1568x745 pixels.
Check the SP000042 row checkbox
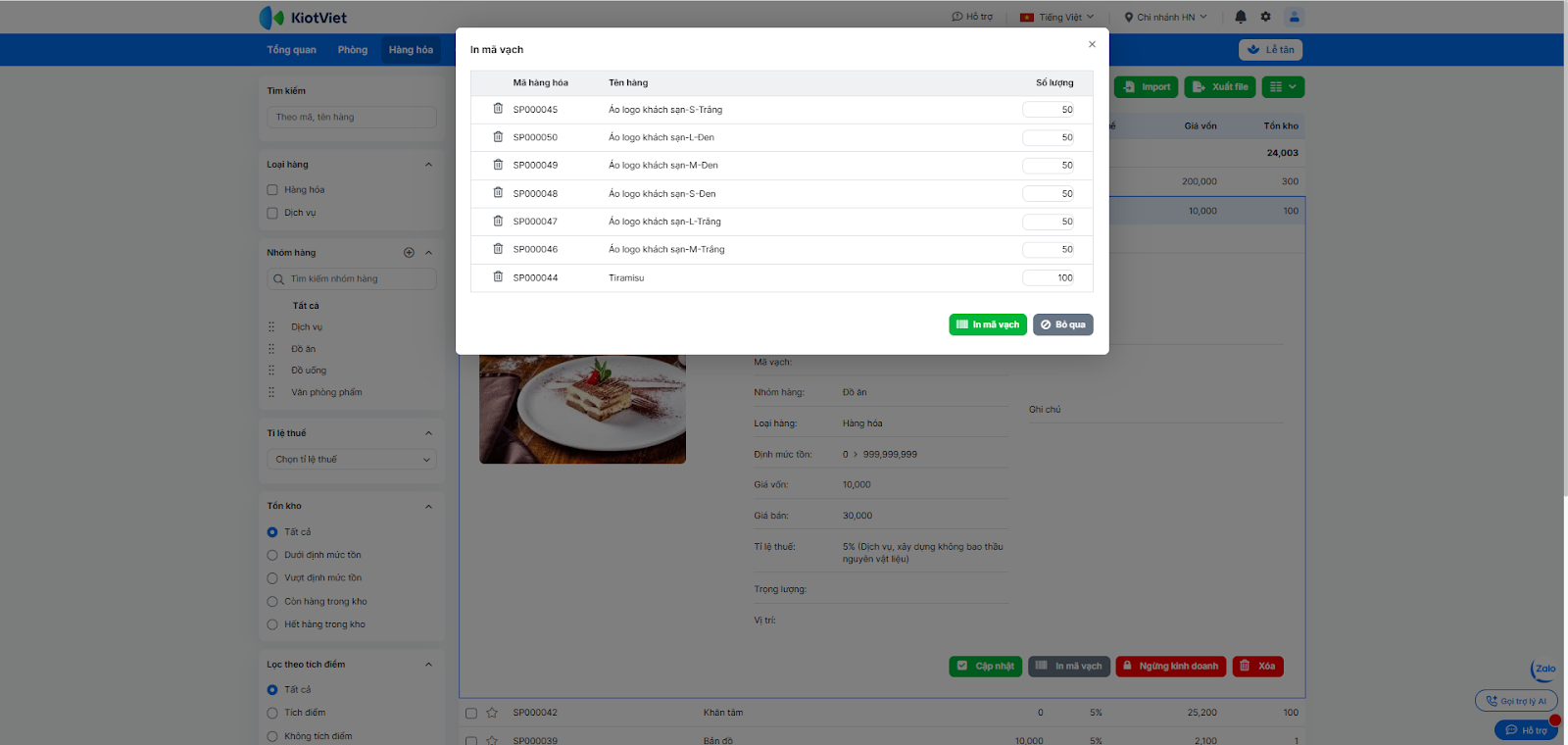point(471,714)
